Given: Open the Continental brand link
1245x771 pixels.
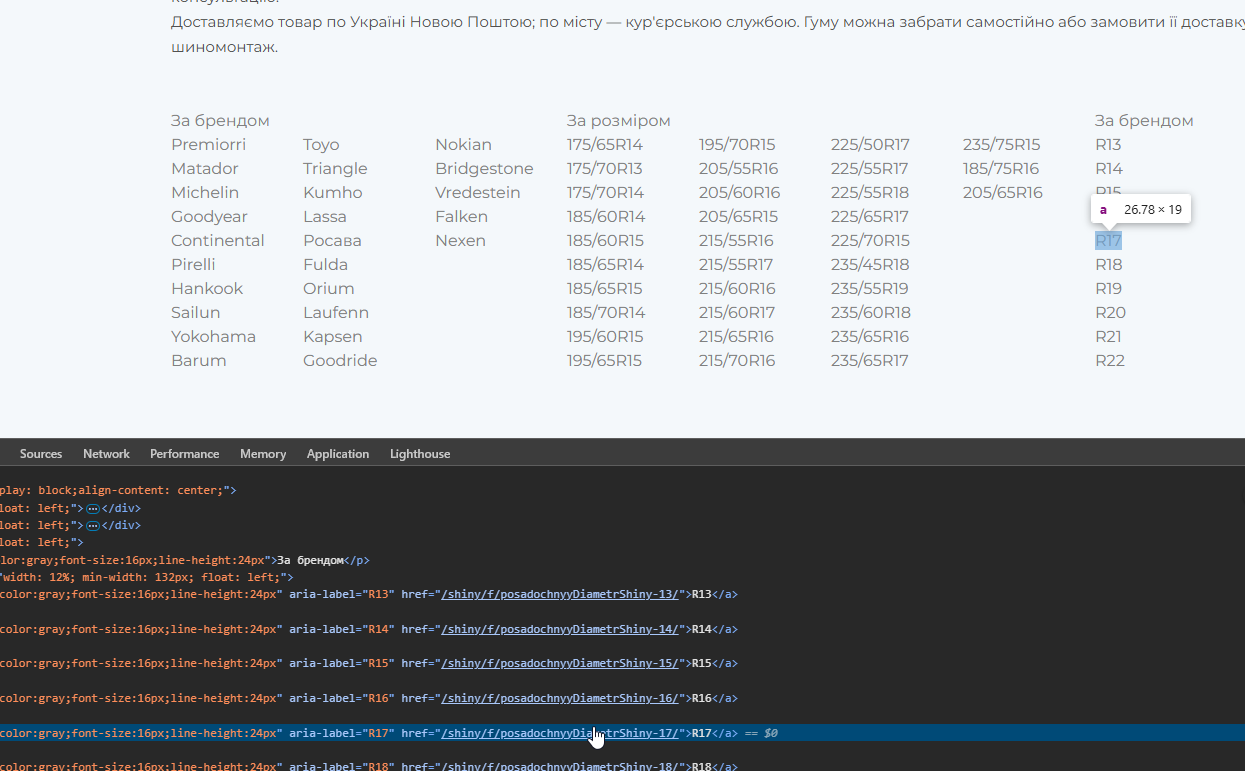Looking at the screenshot, I should click(218, 241).
